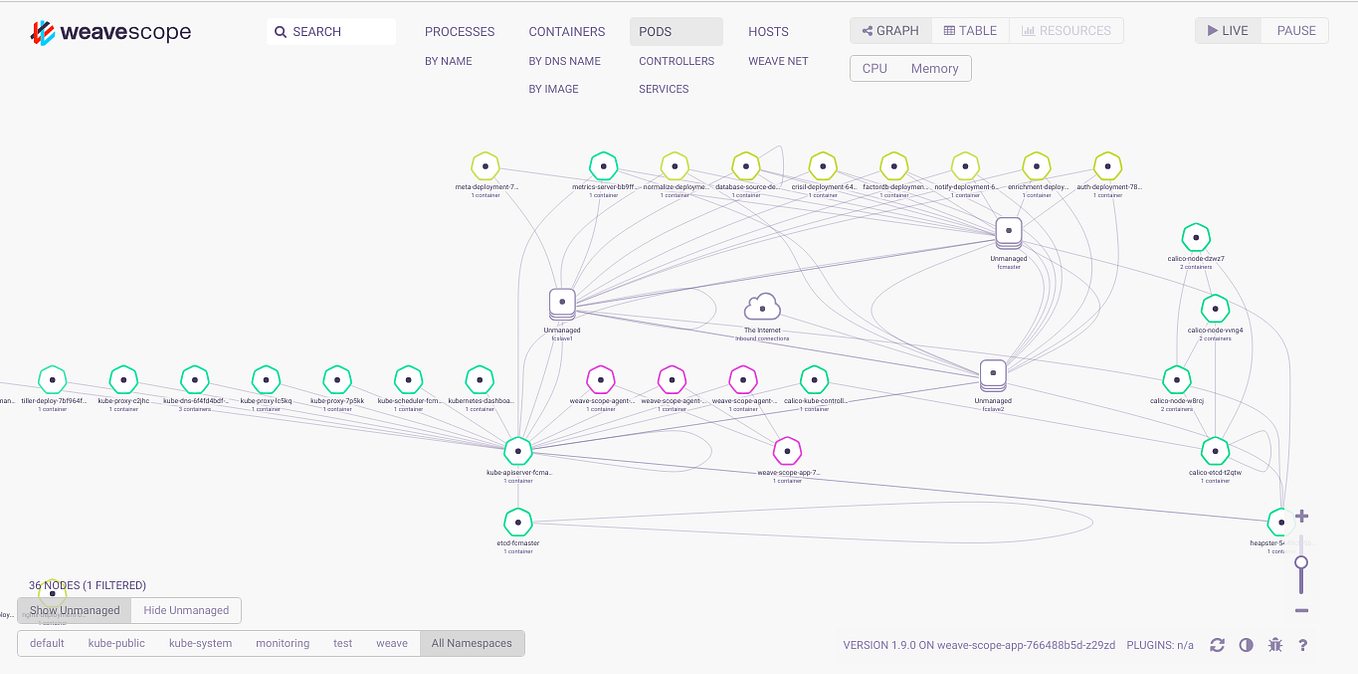Select the kube-proxy-c2jhc pod node
The width and height of the screenshot is (1358, 674).
[123, 380]
